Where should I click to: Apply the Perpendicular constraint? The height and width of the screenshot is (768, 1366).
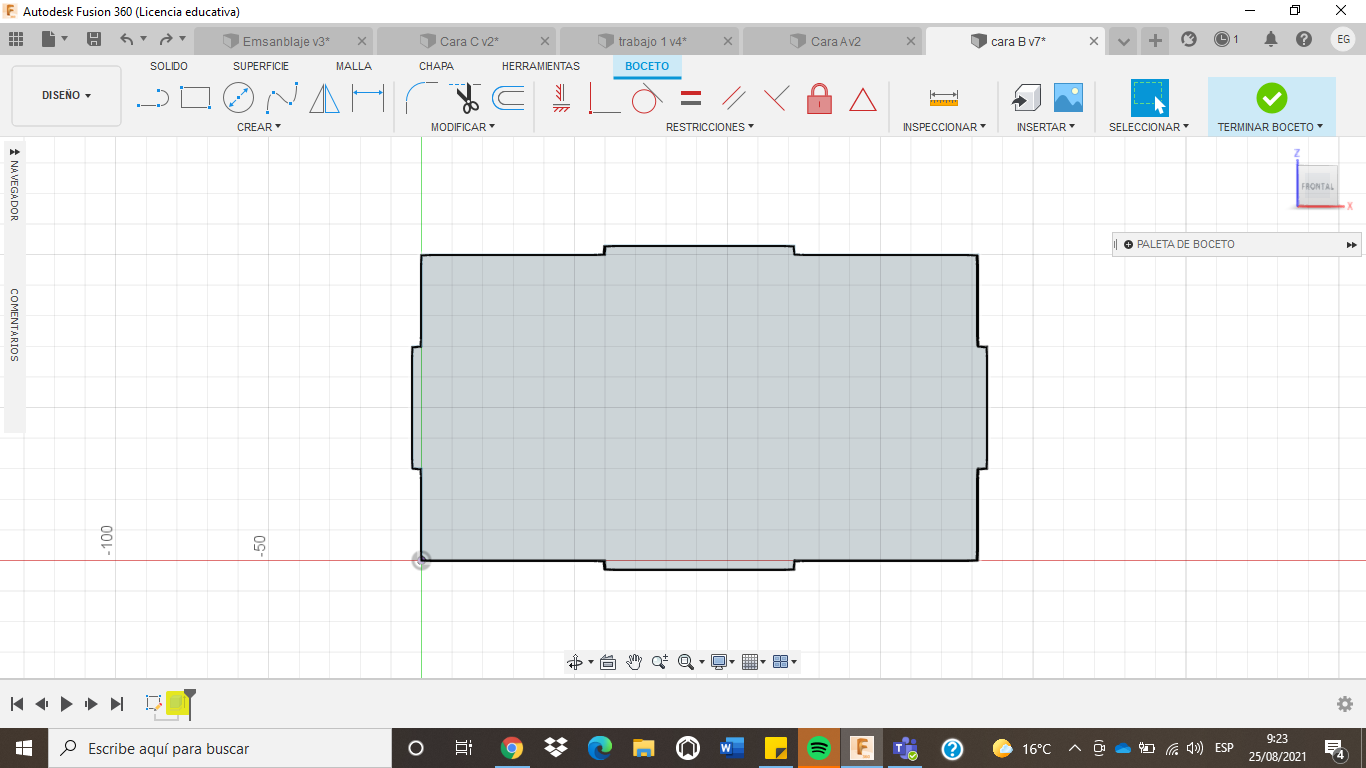[776, 99]
